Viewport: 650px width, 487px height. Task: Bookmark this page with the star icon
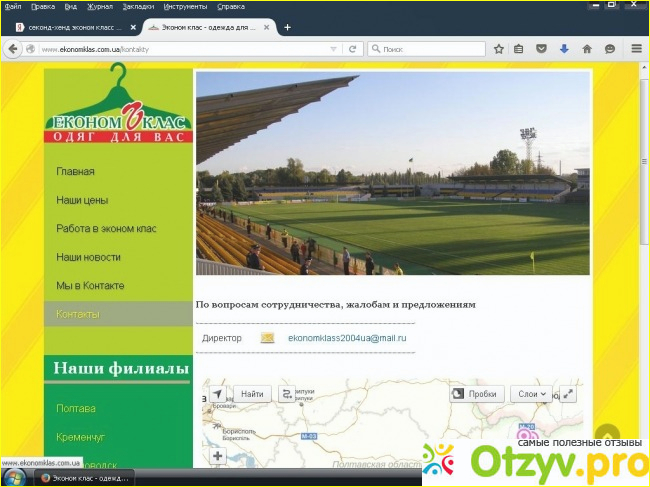499,48
